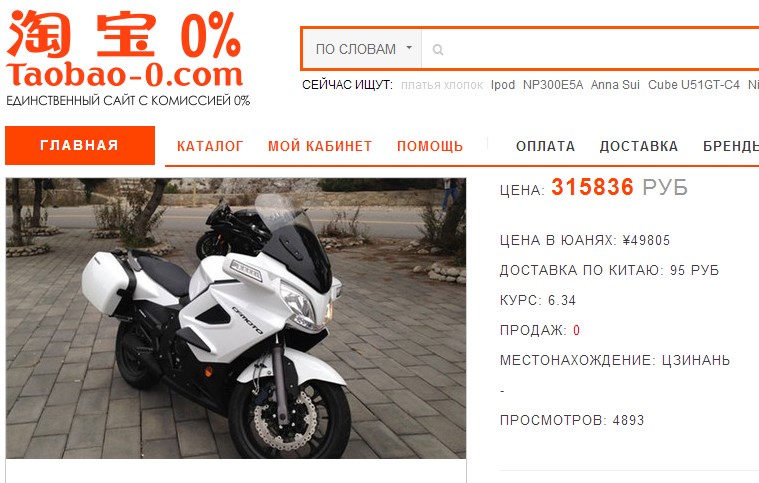Click the Taobao-0.com logo
The height and width of the screenshot is (483, 759).
[x=127, y=58]
